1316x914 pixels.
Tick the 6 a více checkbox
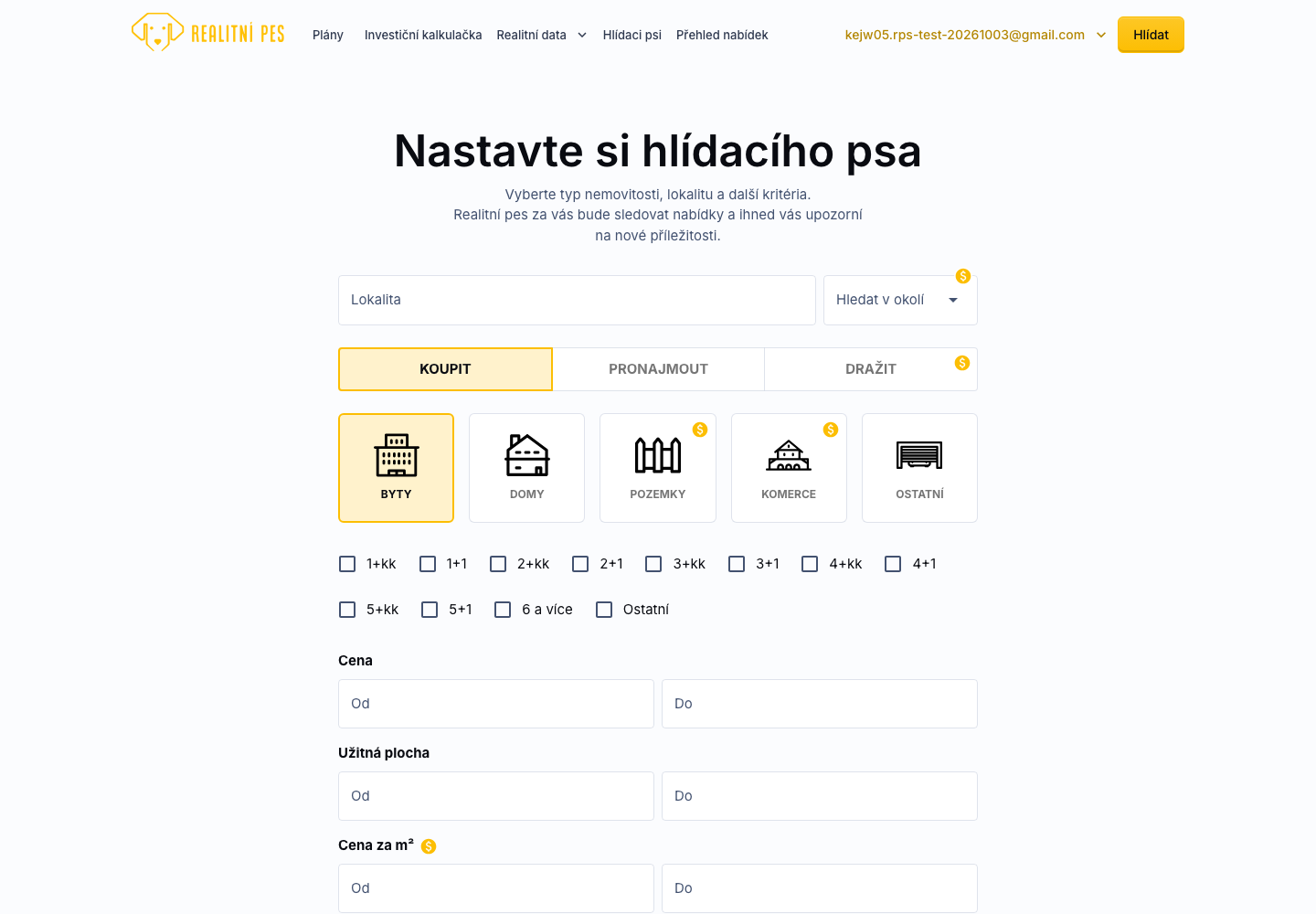tap(503, 610)
